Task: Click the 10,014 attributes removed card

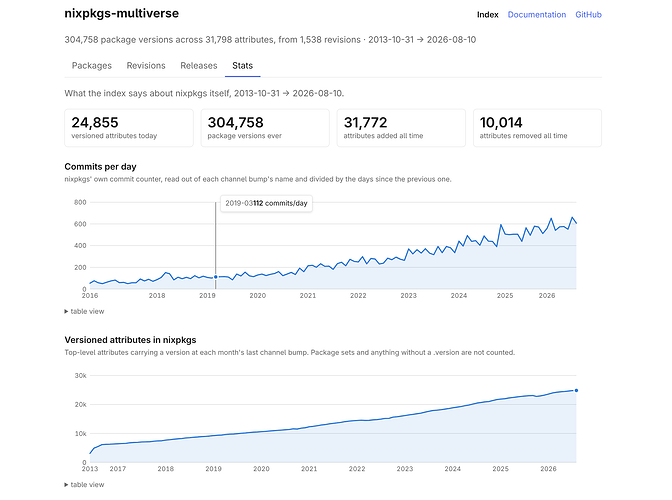Action: 537,128
